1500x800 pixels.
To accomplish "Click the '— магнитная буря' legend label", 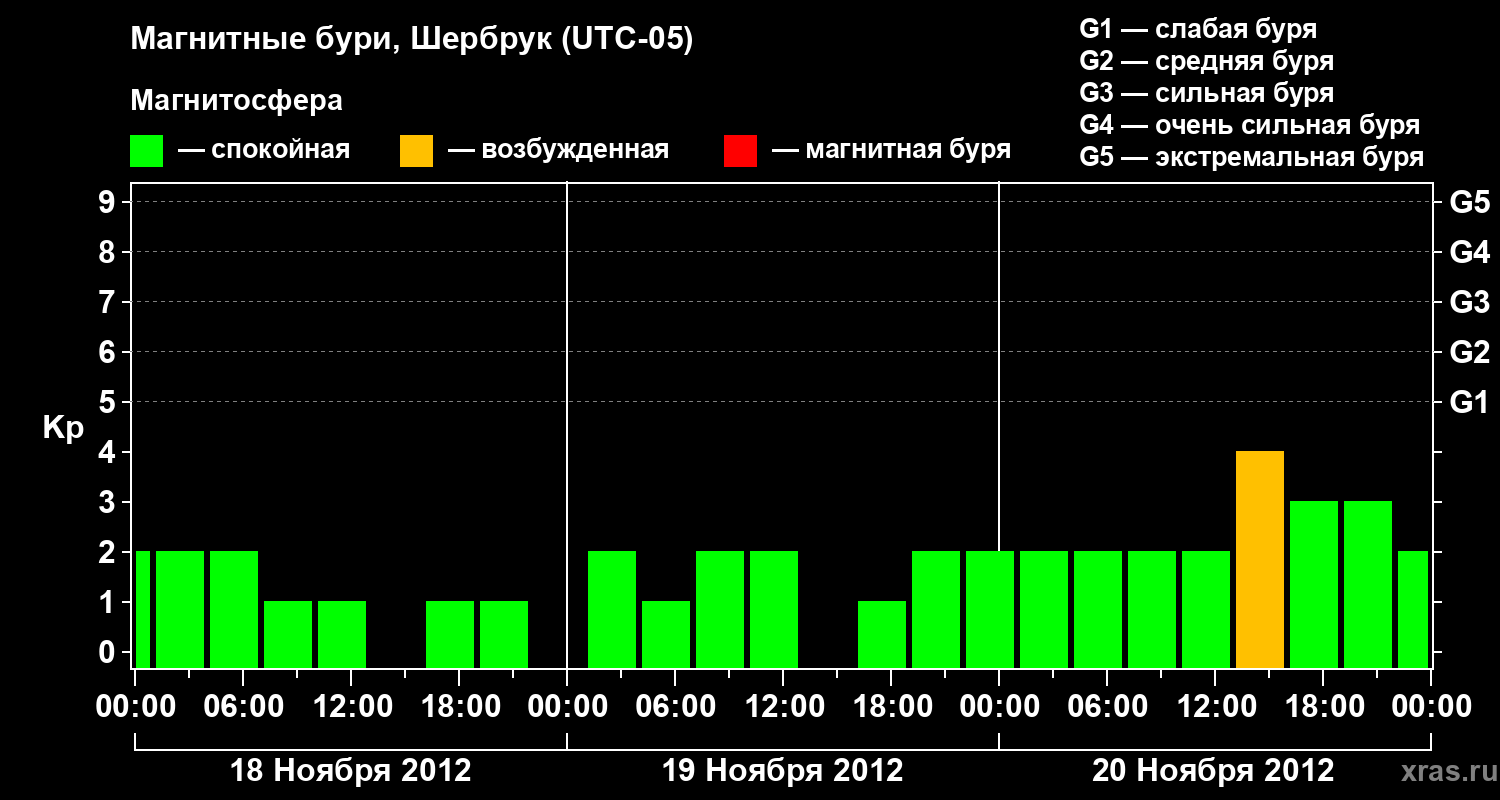I will 892,151.
